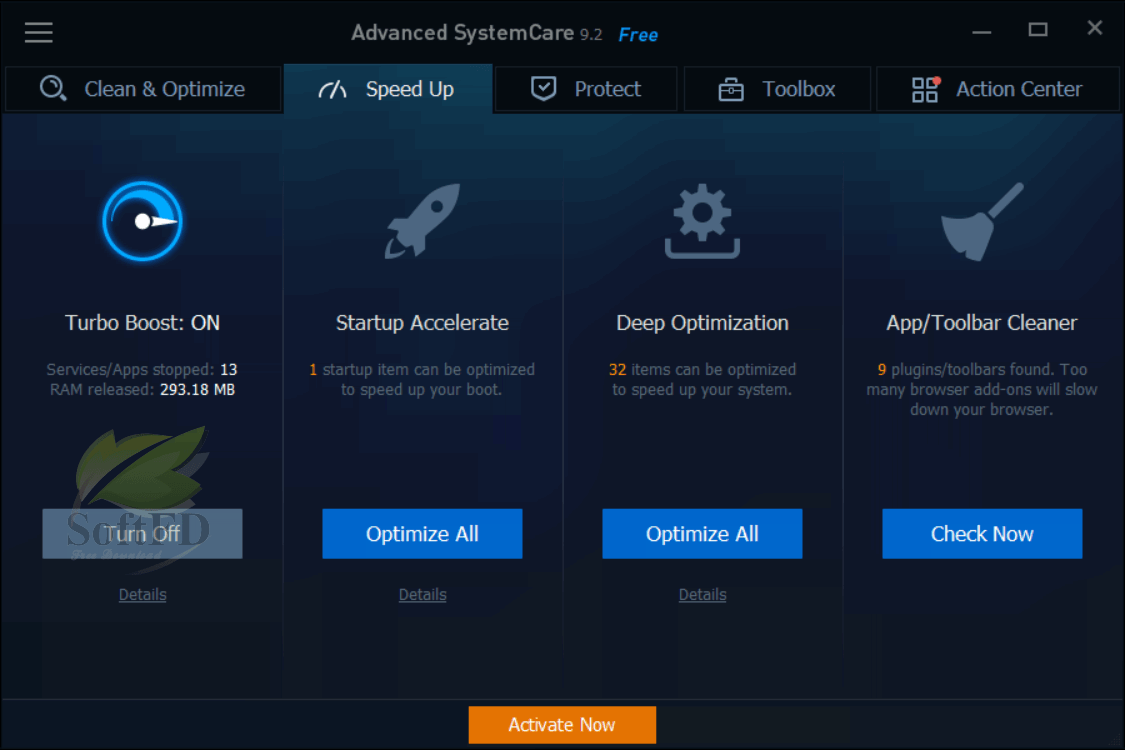The height and width of the screenshot is (750, 1125).
Task: Click '1 startup item can be optimized' text
Action: pyautogui.click(x=422, y=370)
